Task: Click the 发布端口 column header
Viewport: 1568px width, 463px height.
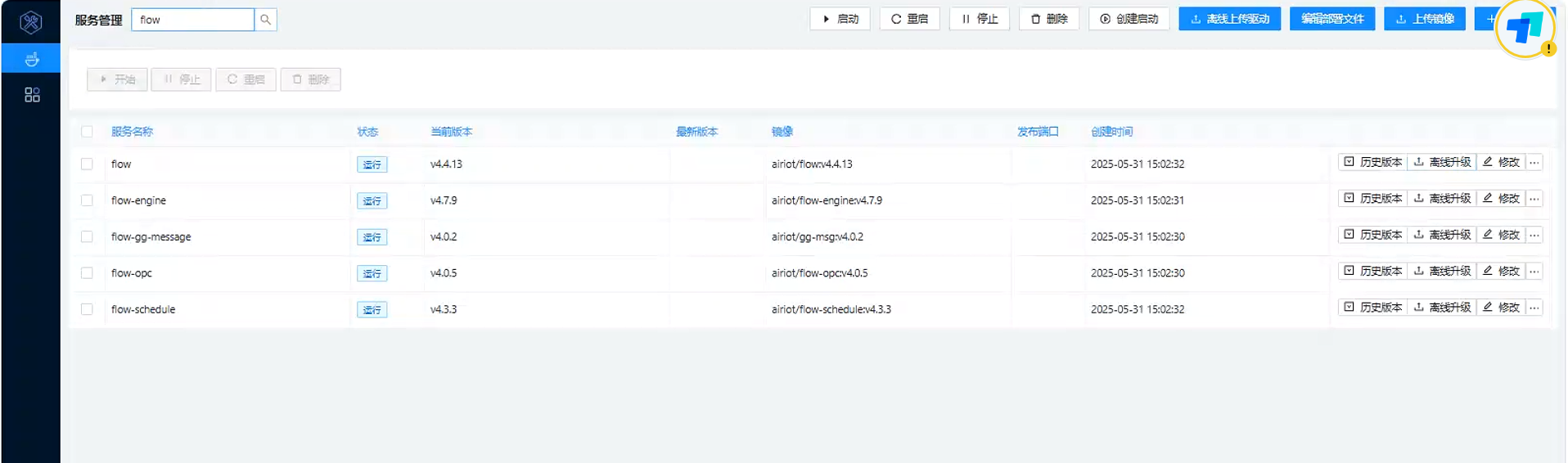Action: click(x=1038, y=132)
